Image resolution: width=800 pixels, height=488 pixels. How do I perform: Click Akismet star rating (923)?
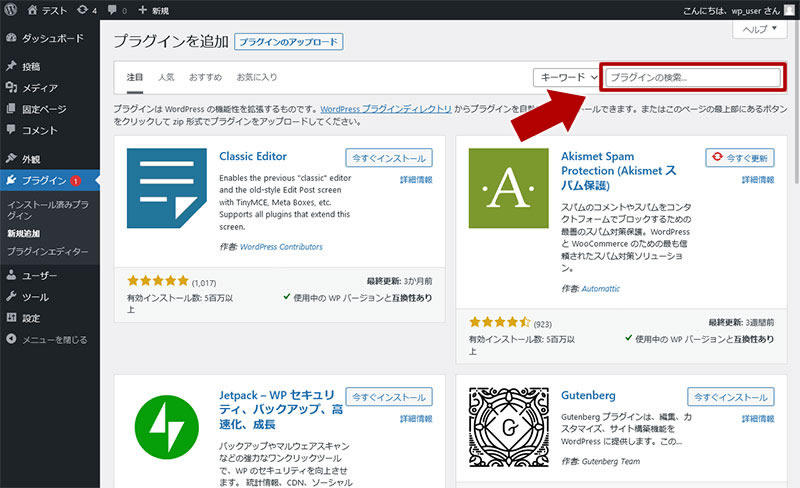pos(499,322)
